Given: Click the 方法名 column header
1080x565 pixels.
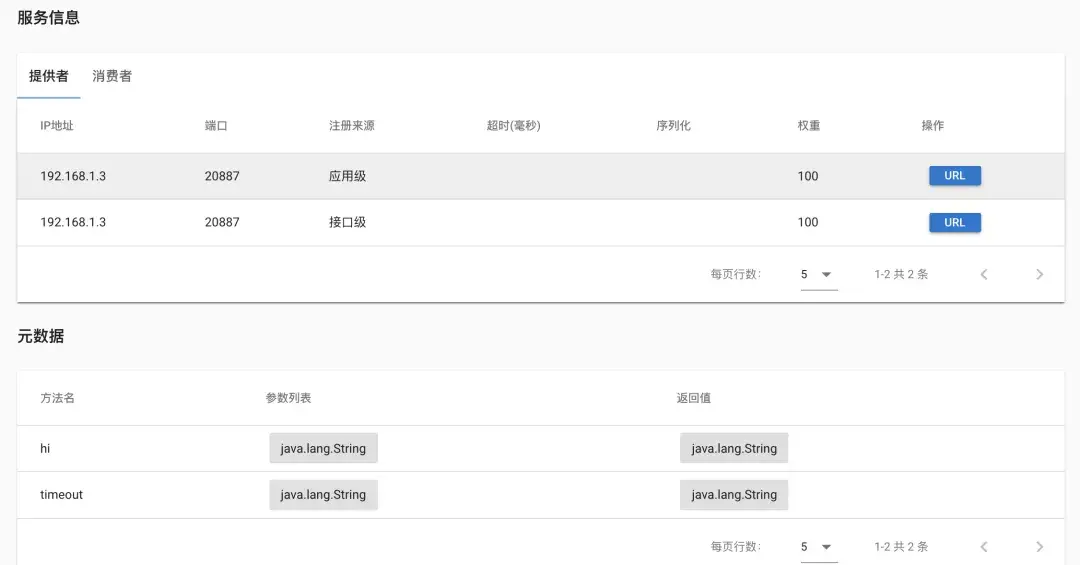Looking at the screenshot, I should point(57,398).
